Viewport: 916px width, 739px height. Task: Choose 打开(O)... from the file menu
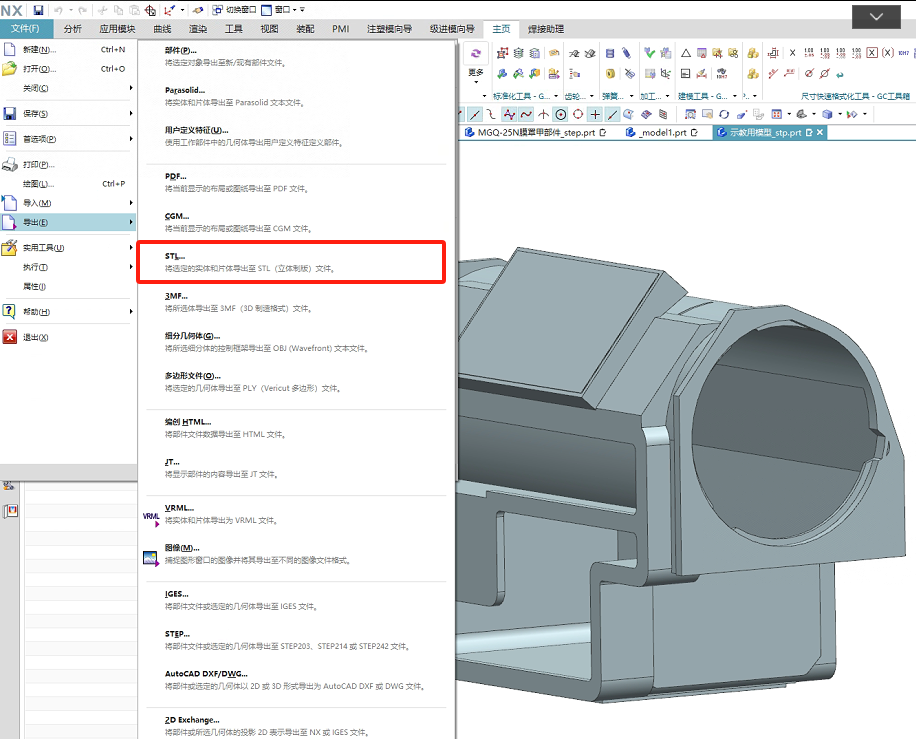click(x=68, y=69)
